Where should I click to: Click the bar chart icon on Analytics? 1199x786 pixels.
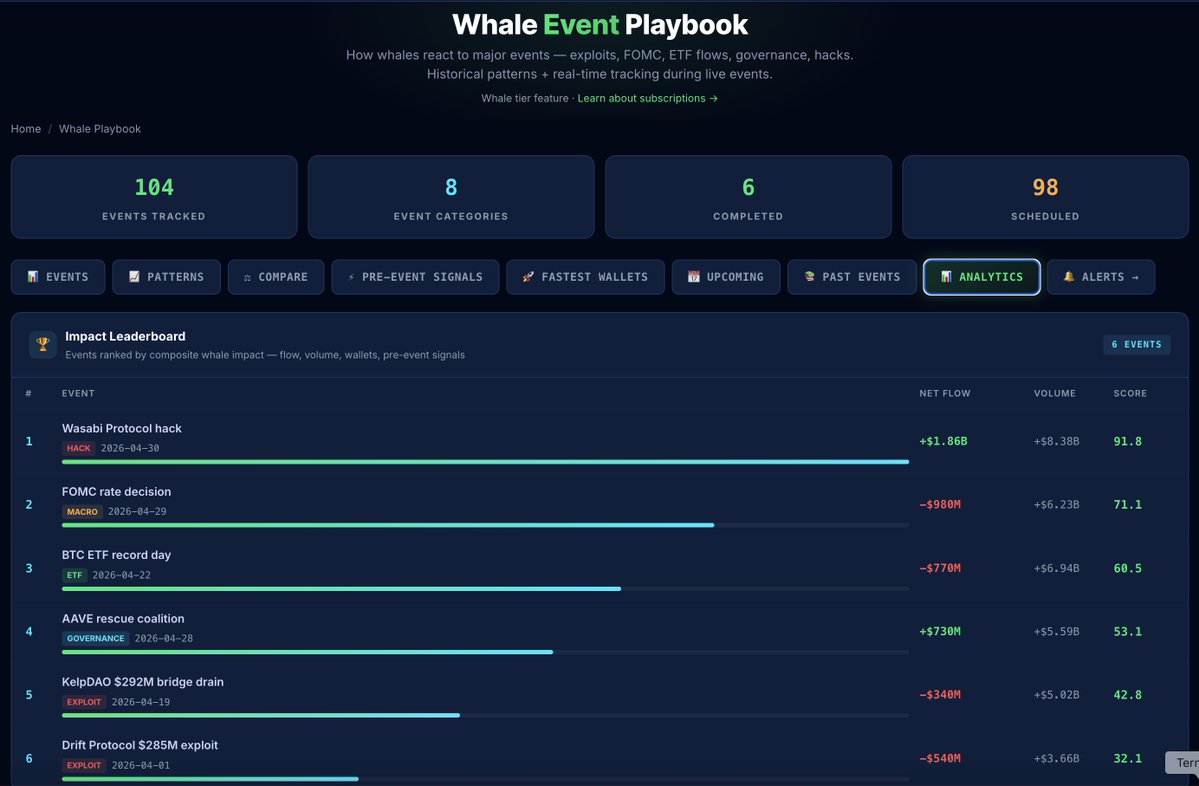(946, 277)
